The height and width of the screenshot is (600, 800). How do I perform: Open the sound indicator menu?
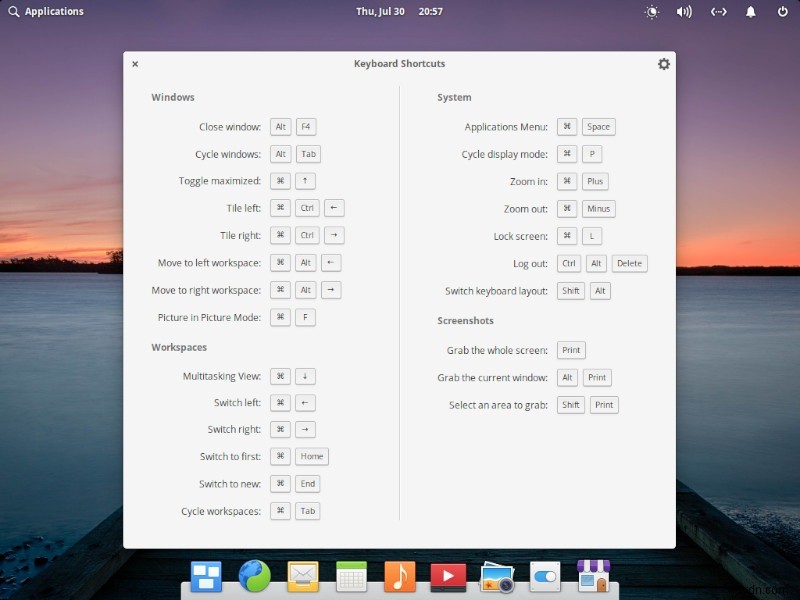click(x=684, y=11)
